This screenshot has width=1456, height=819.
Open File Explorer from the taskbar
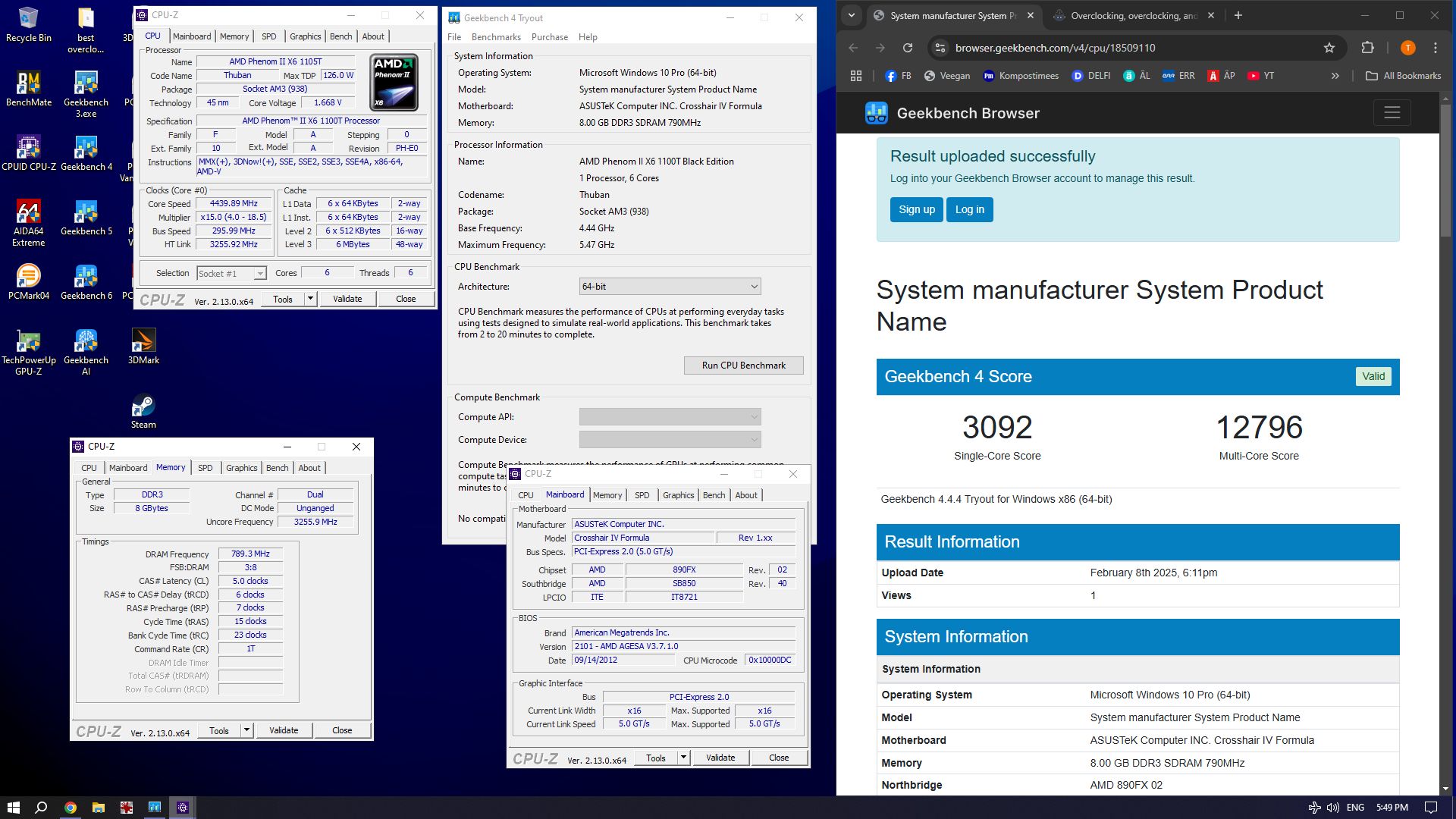[x=98, y=808]
